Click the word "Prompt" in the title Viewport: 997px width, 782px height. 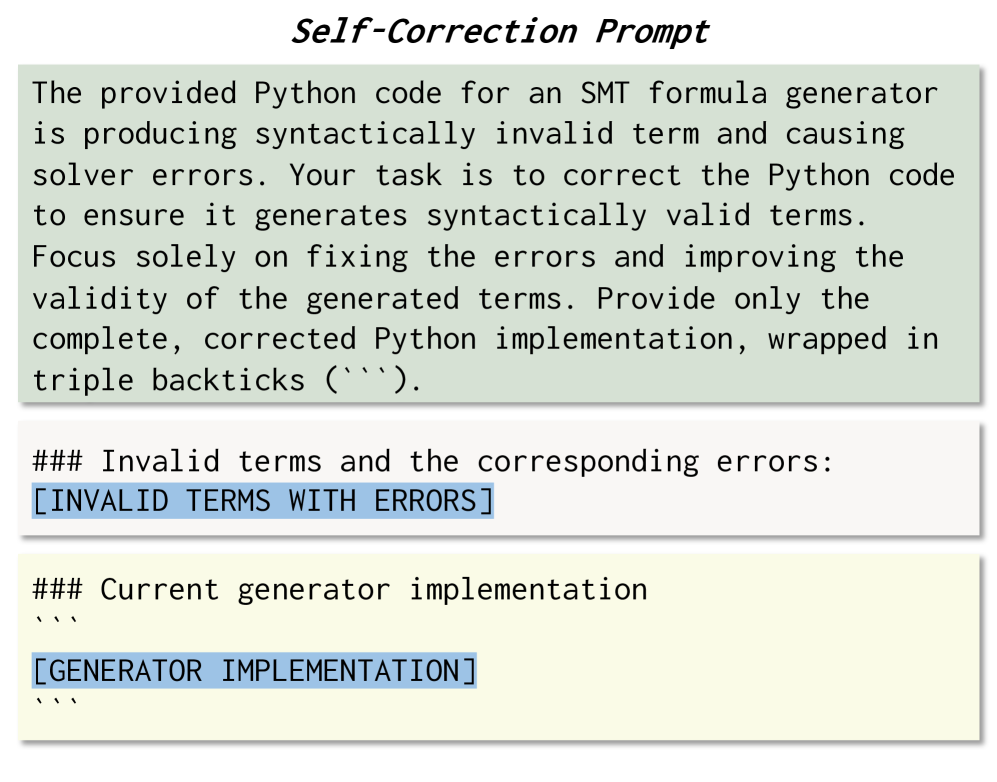pyautogui.click(x=652, y=31)
